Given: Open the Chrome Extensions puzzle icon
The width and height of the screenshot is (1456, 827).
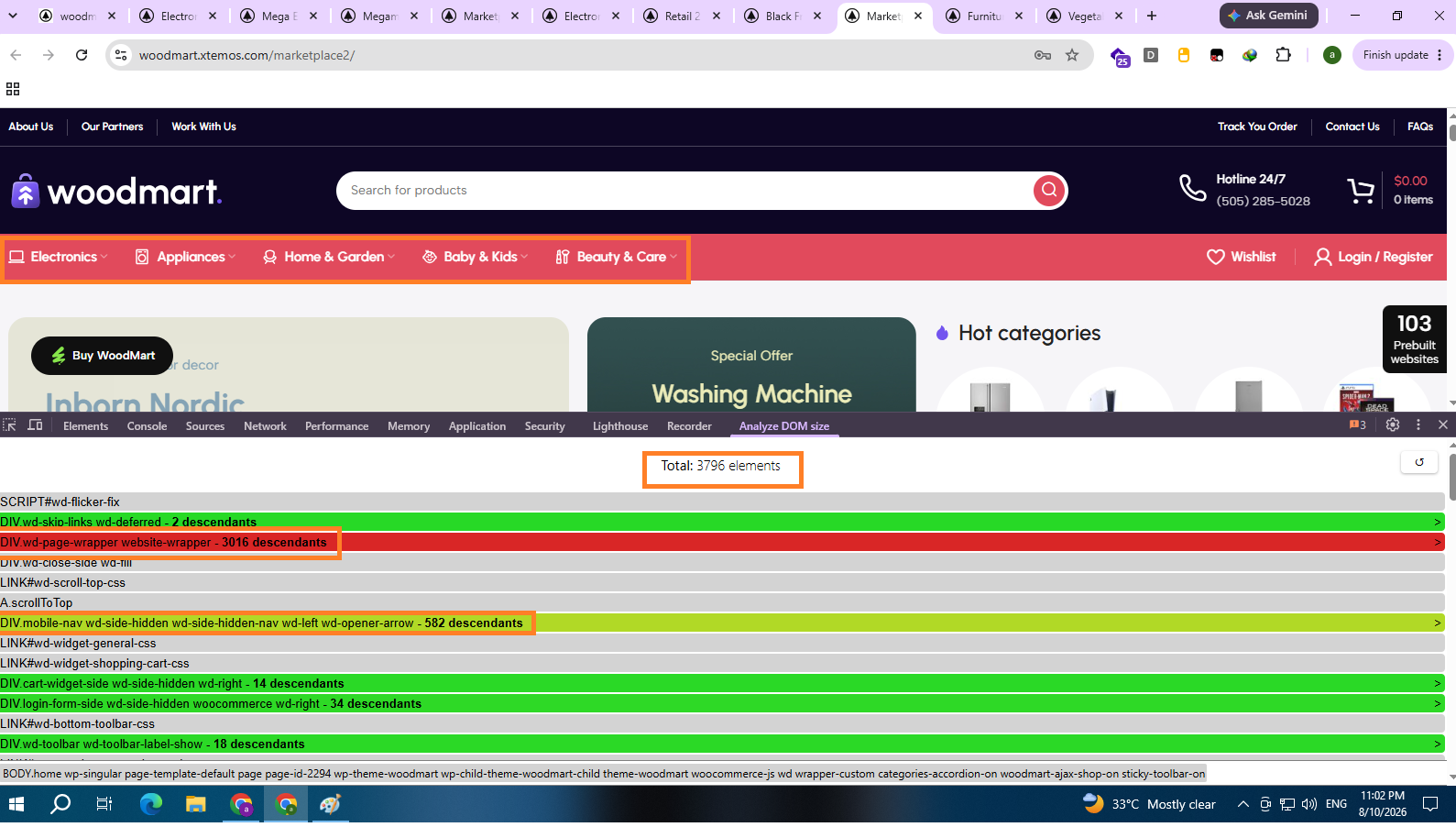Looking at the screenshot, I should (x=1283, y=55).
